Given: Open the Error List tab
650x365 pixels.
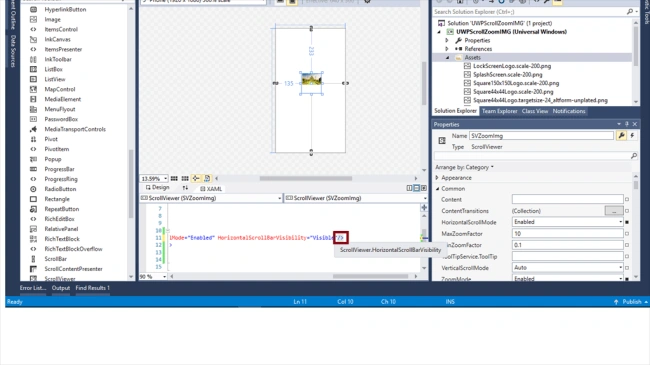Looking at the screenshot, I should [x=33, y=288].
